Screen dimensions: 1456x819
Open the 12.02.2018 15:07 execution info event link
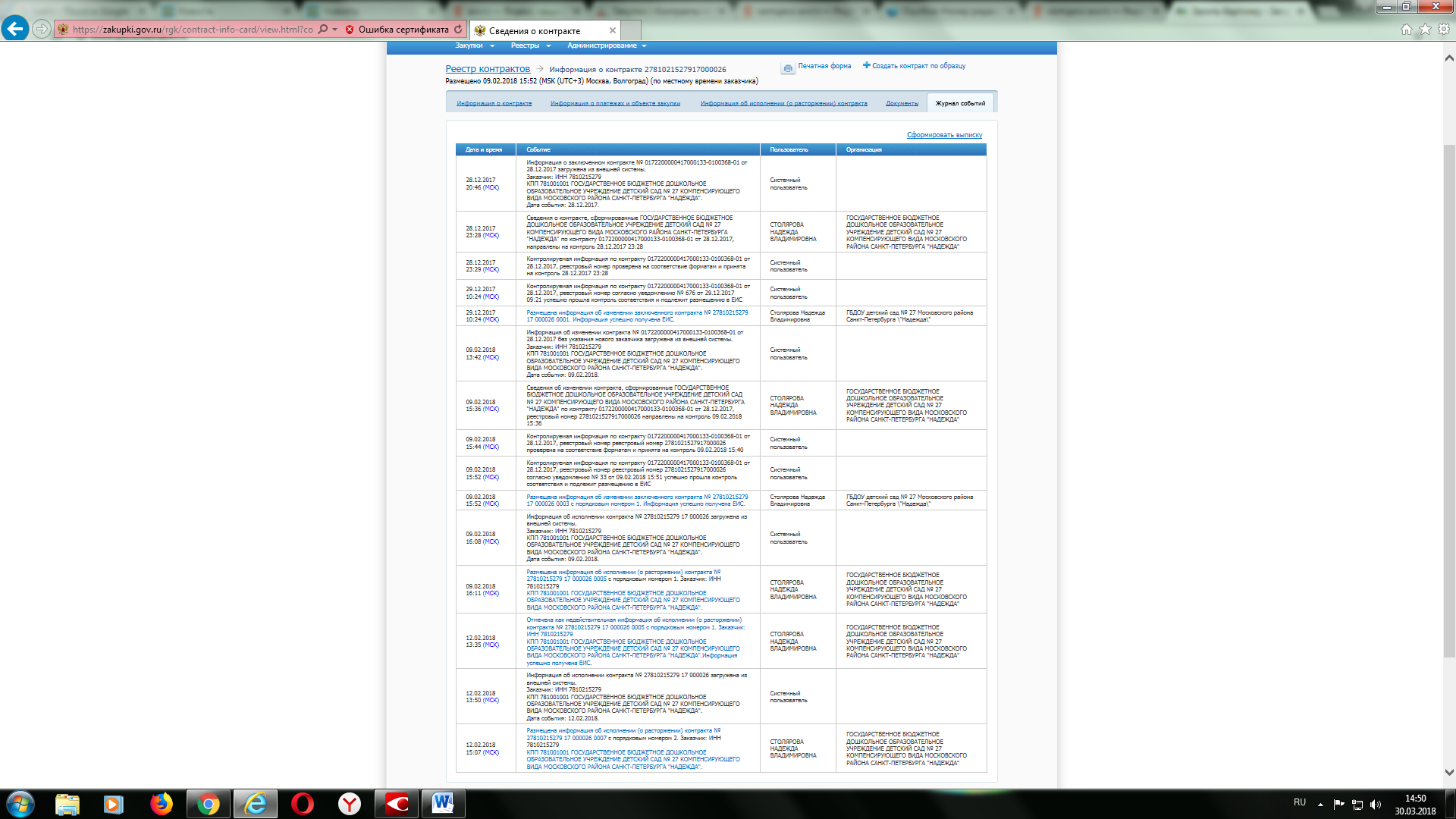point(633,748)
